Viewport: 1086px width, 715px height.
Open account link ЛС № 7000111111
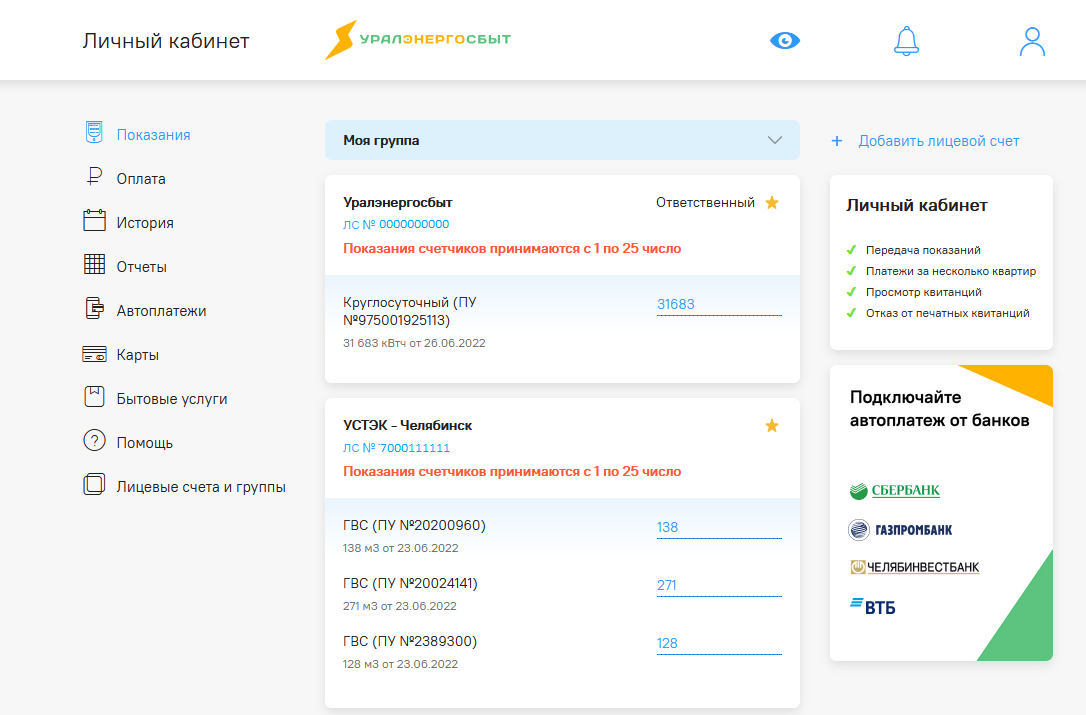point(395,448)
